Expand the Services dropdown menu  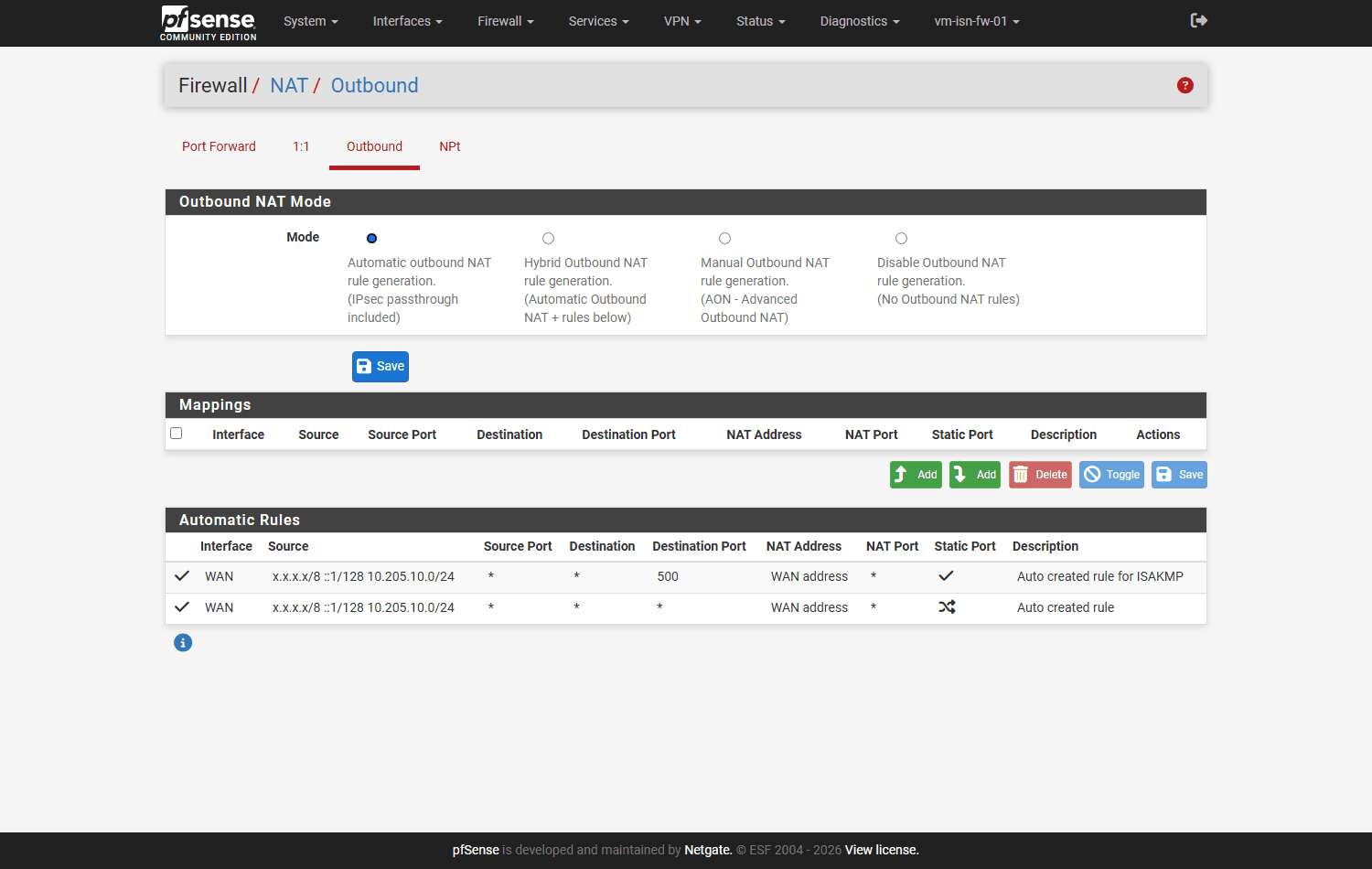pos(599,21)
